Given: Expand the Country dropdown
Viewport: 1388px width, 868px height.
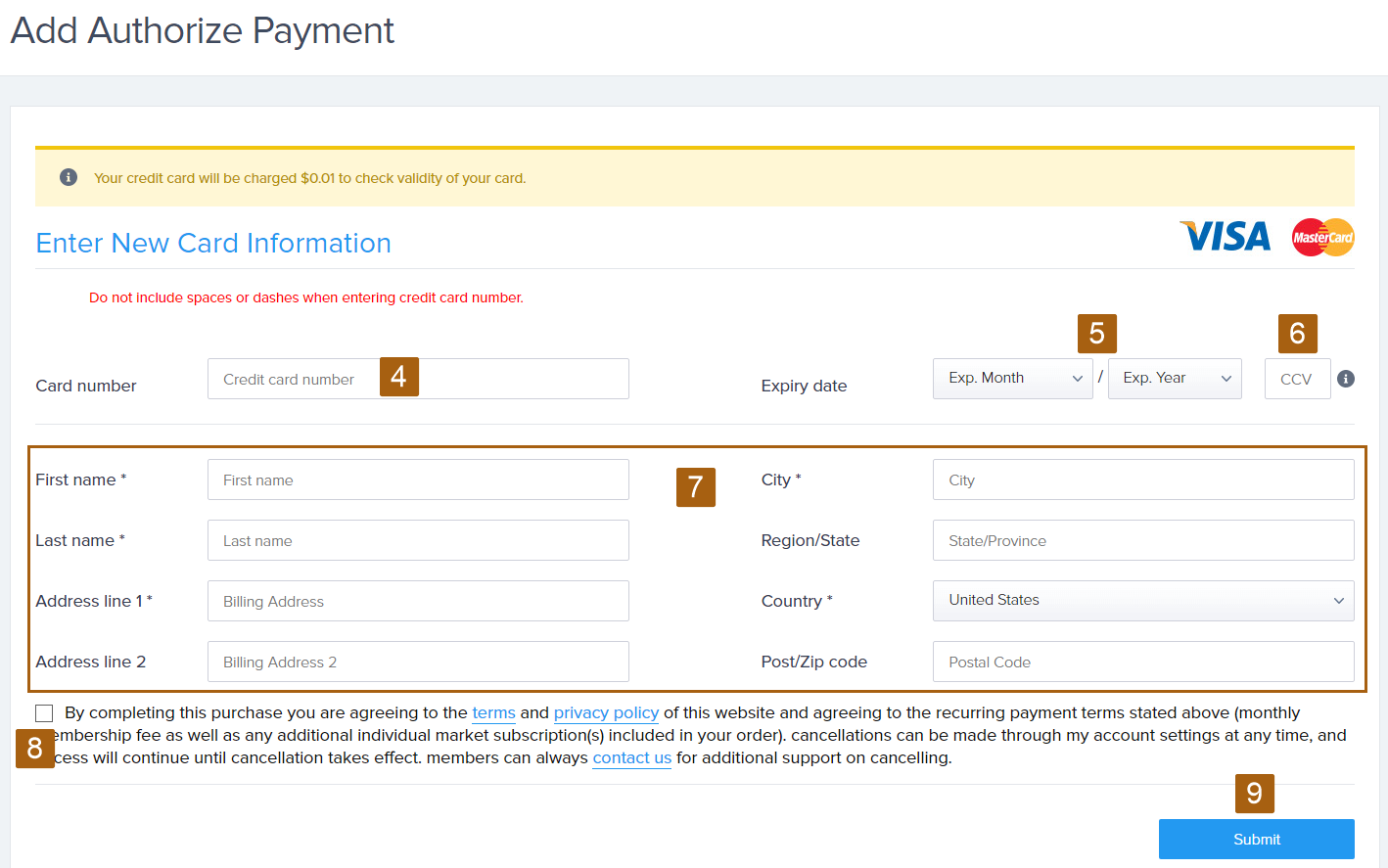Looking at the screenshot, I should [1142, 601].
